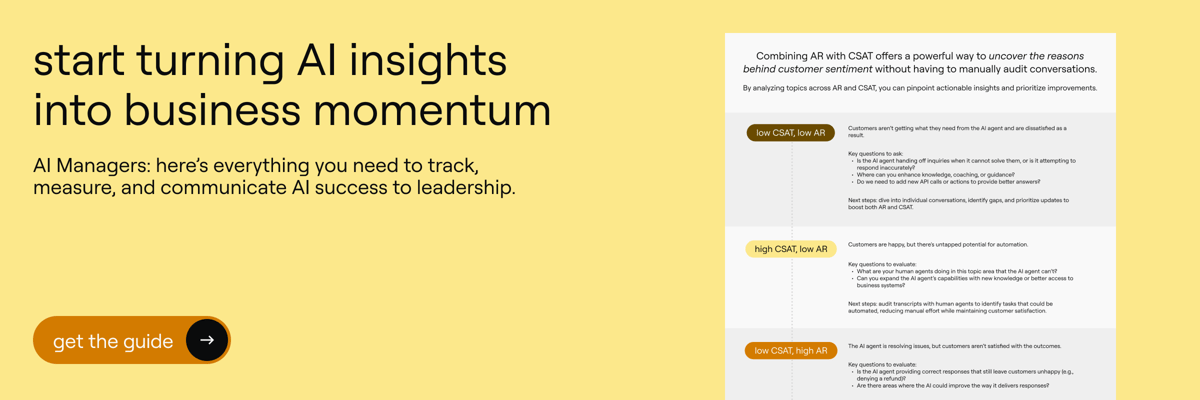Click 'Next steps: dive into individual conversations' text
Viewport: 1200px width, 400px height.
[x=958, y=204]
